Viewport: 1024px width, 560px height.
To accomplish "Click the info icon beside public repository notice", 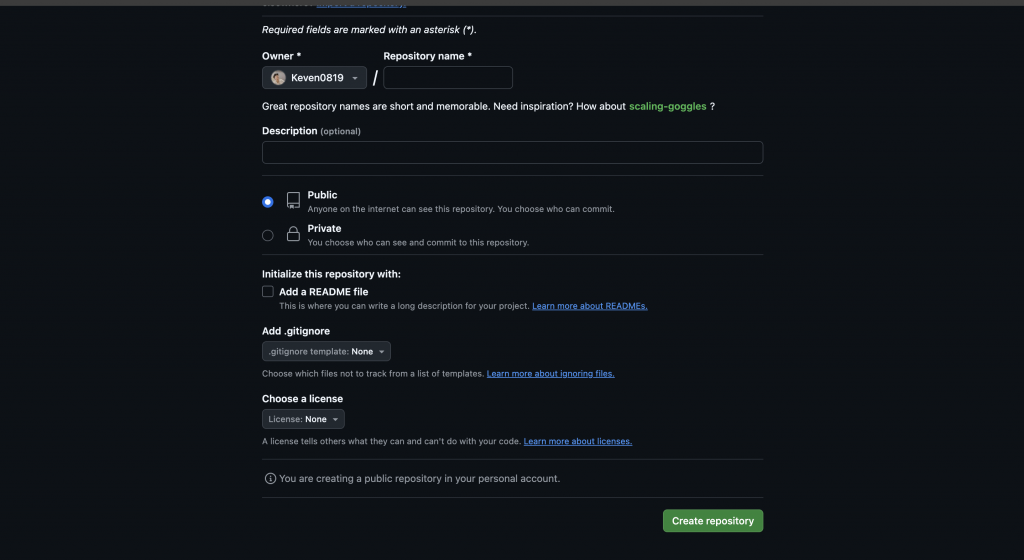I will tap(270, 479).
